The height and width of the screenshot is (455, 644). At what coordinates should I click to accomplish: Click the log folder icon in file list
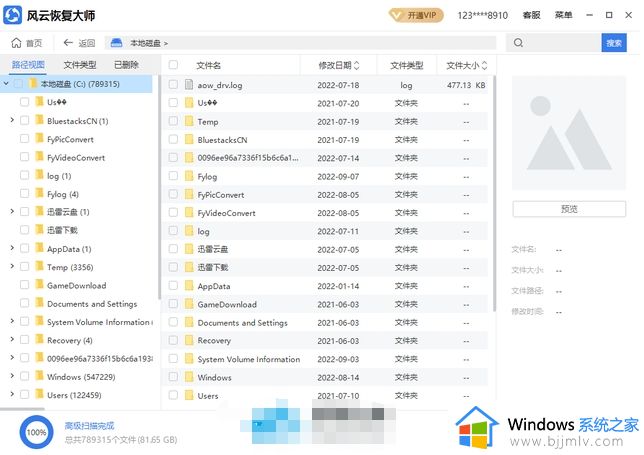(189, 231)
